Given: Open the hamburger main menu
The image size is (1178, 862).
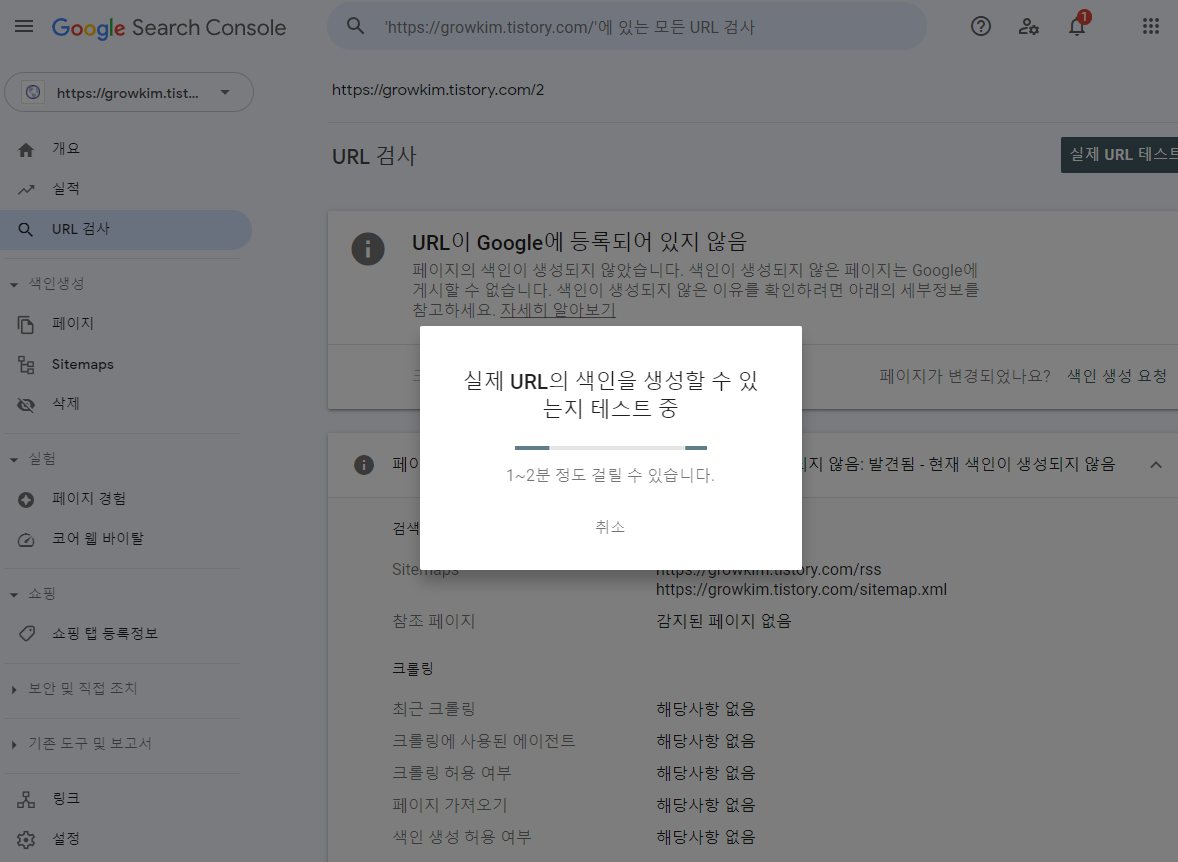Looking at the screenshot, I should point(24,26).
